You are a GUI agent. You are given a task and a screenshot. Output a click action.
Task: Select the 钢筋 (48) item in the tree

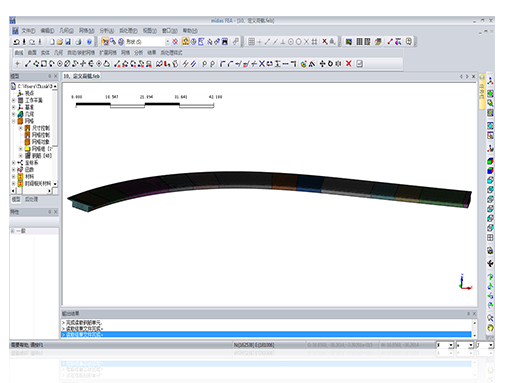[x=42, y=156]
